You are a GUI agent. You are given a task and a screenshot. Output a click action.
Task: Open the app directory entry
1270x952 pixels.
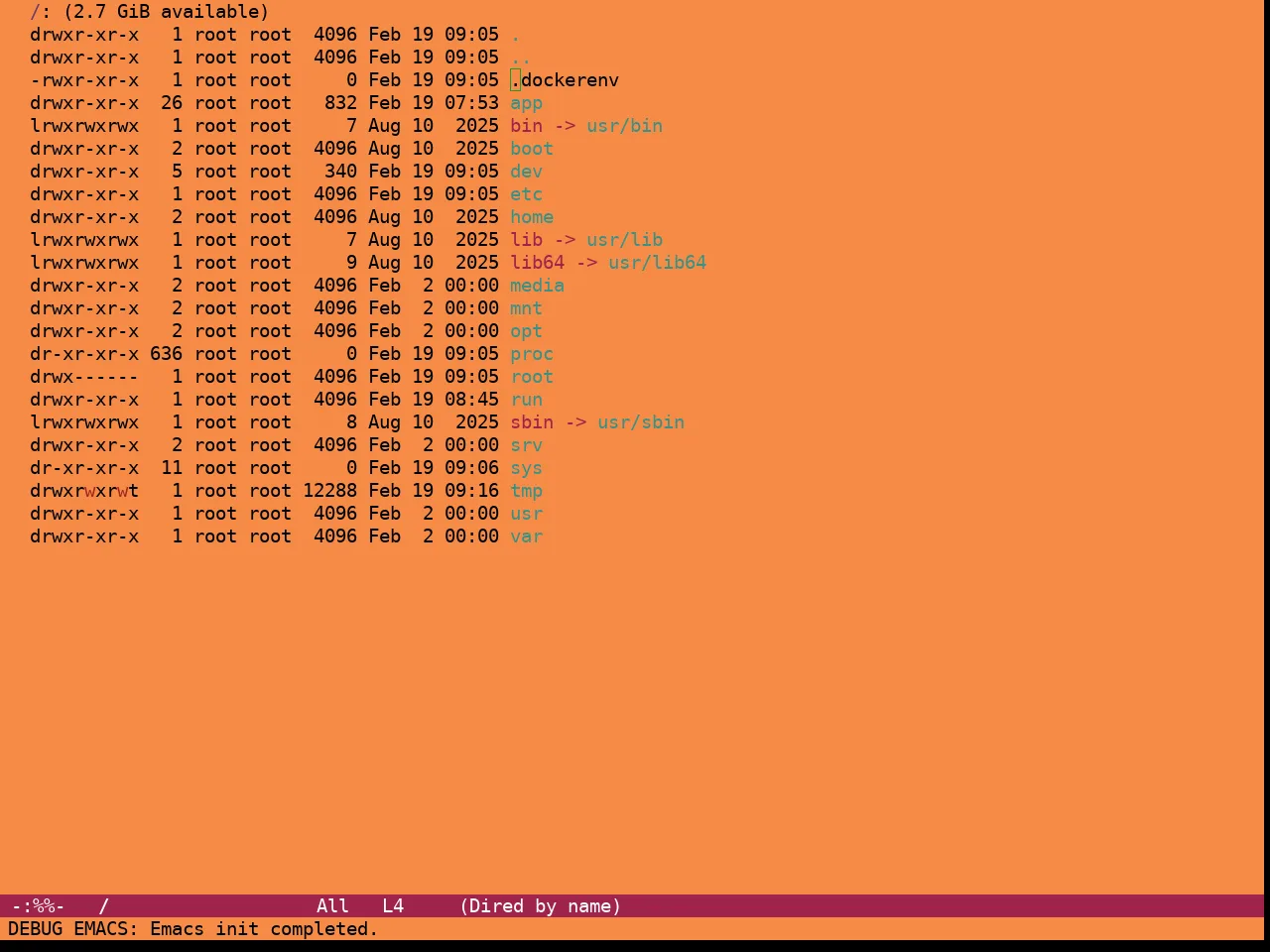tap(526, 103)
